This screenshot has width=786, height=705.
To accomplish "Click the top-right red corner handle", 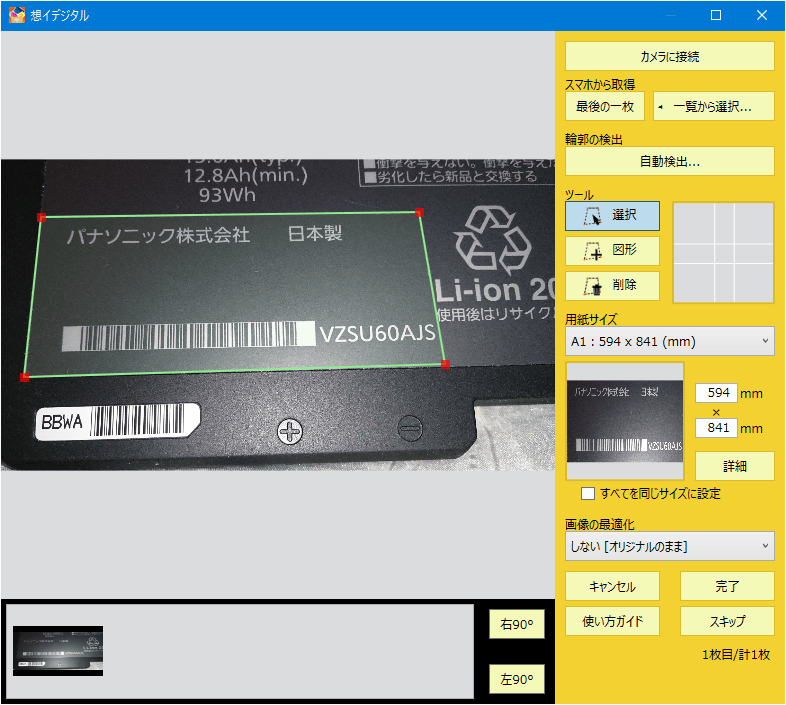I will 420,213.
